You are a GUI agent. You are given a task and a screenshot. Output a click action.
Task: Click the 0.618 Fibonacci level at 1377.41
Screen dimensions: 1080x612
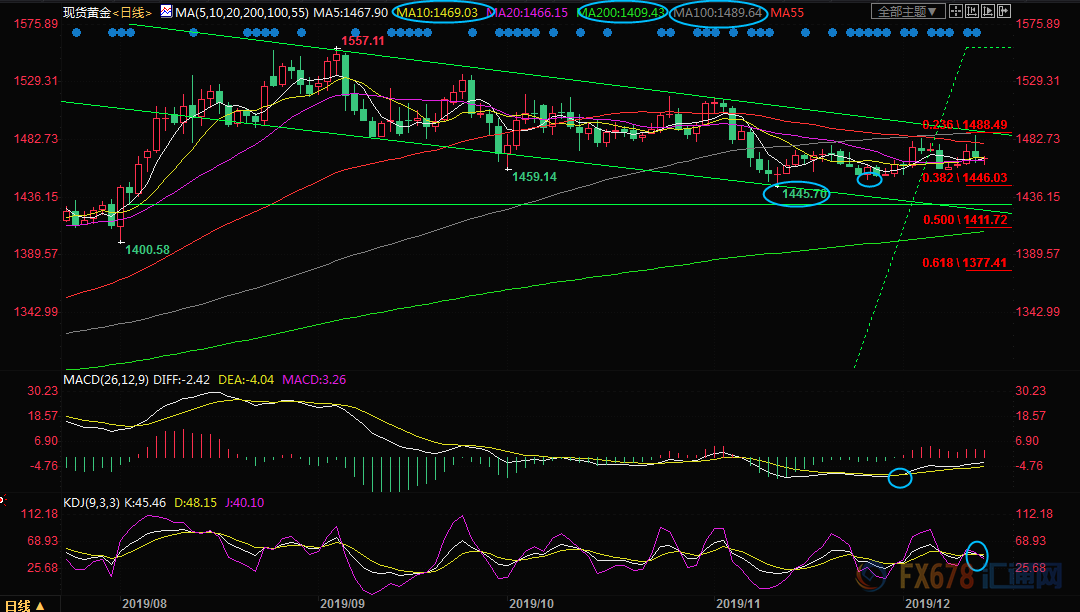click(963, 264)
